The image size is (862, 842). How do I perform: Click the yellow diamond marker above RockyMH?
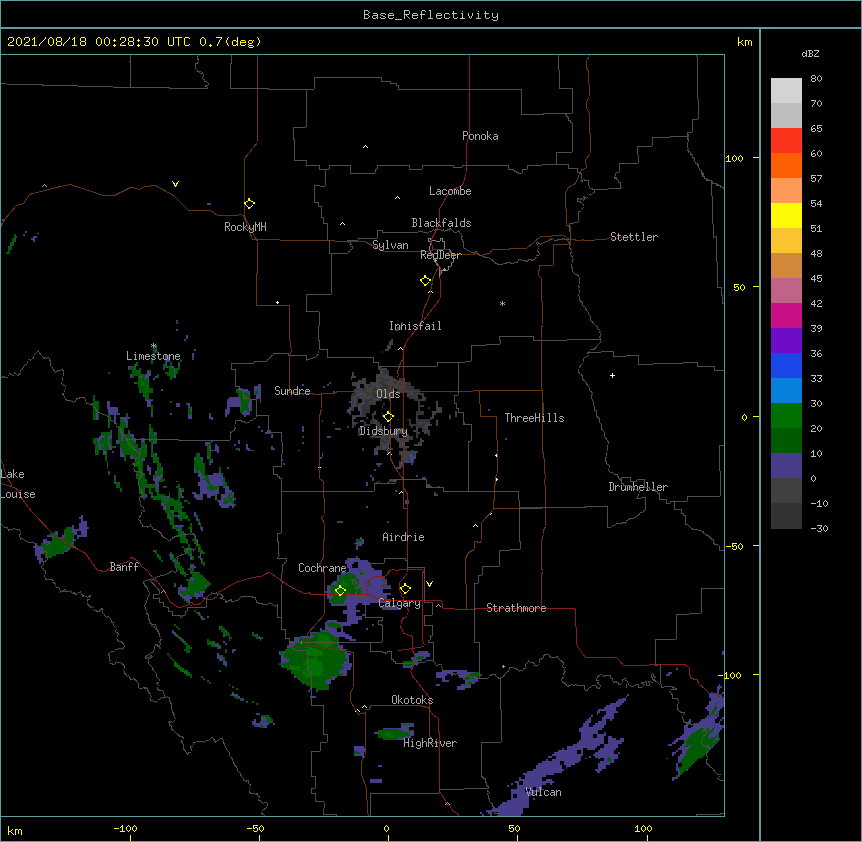(x=249, y=204)
